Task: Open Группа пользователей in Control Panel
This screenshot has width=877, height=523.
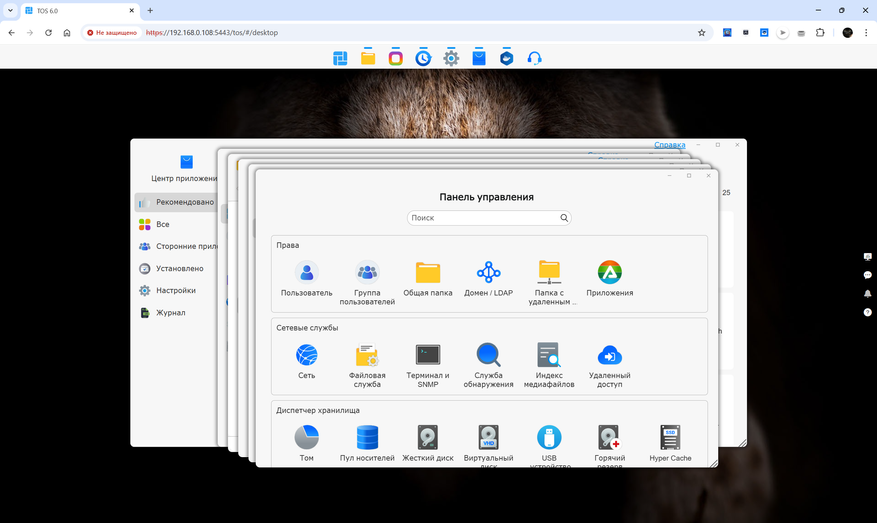Action: [367, 272]
